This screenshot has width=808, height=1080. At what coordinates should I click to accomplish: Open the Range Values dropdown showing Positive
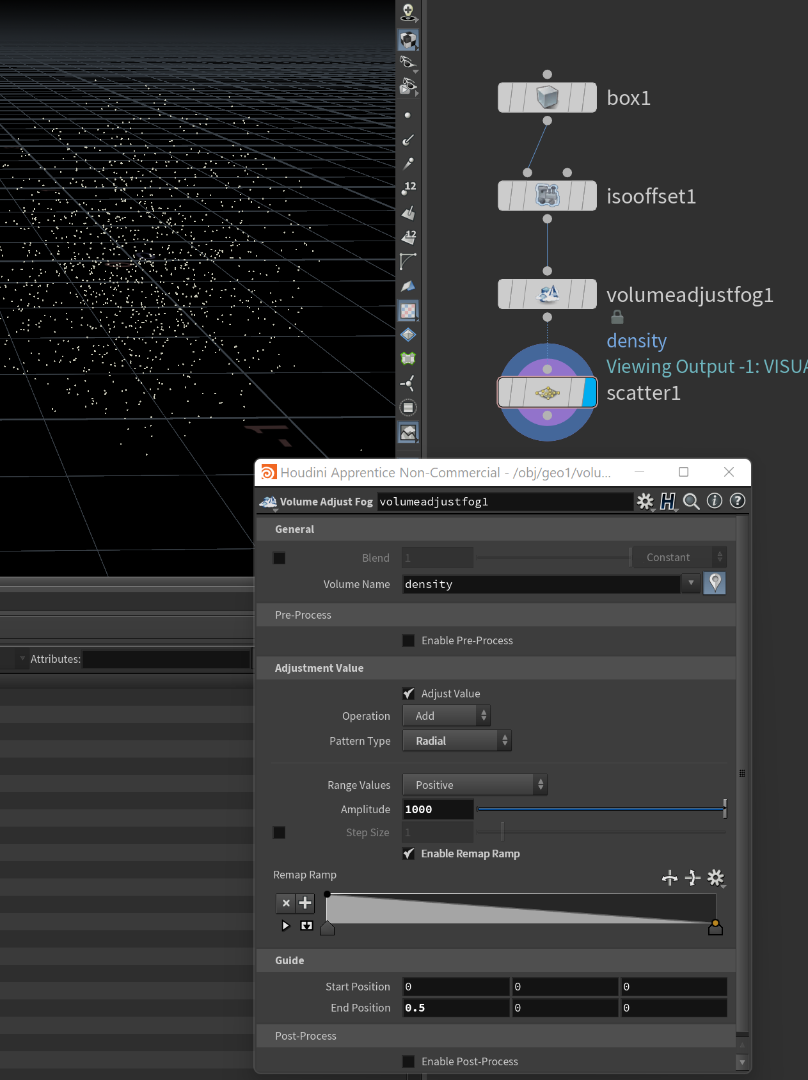(x=474, y=784)
